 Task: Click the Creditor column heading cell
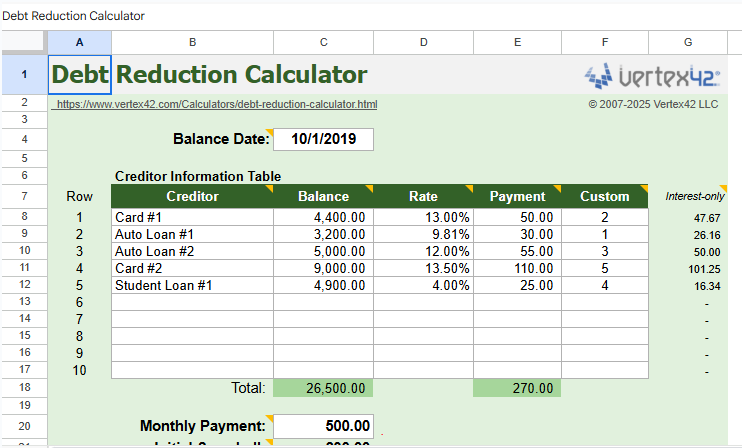click(192, 197)
